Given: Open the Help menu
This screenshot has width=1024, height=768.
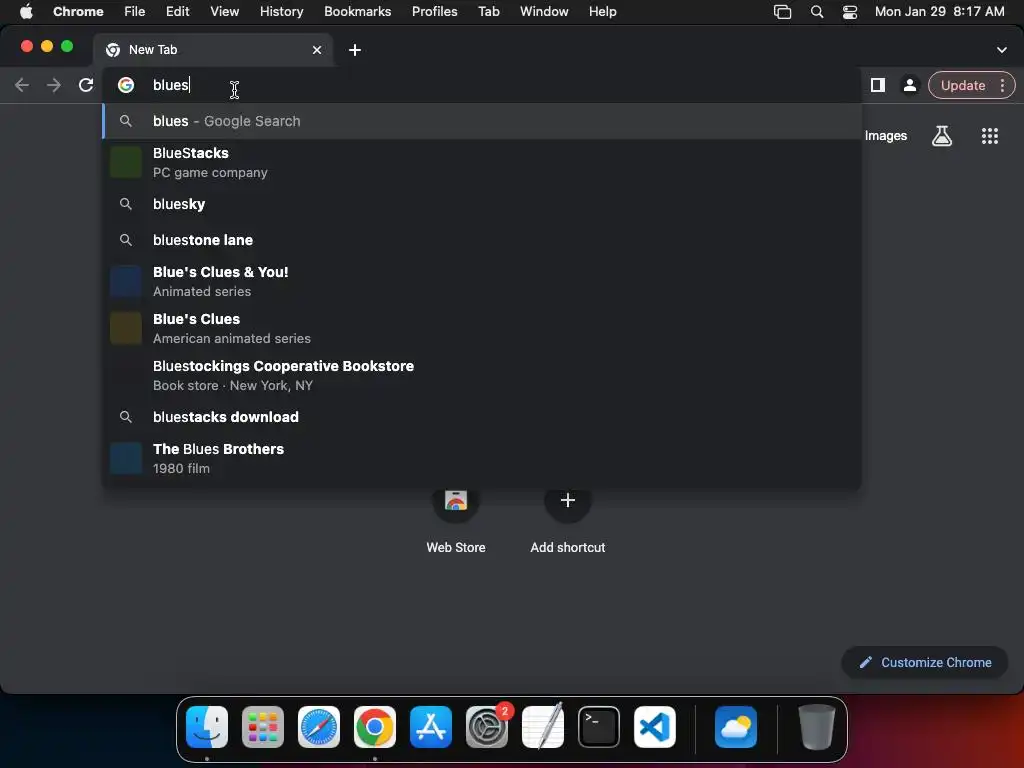Looking at the screenshot, I should (602, 11).
